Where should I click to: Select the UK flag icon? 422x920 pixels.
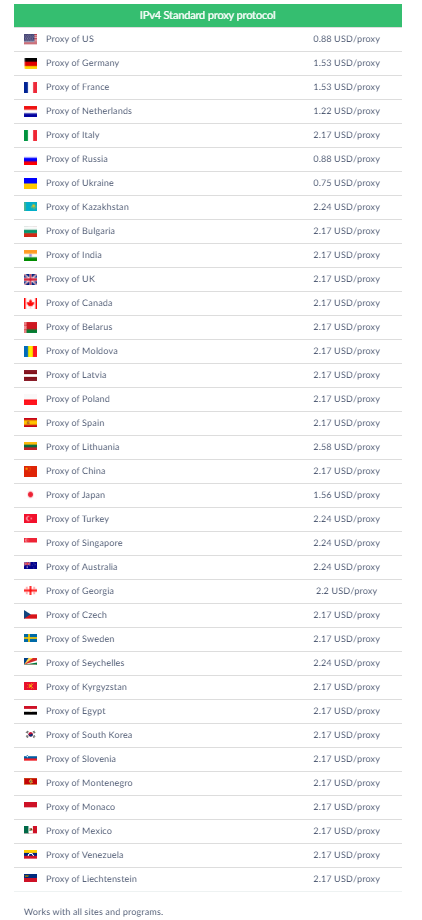[x=31, y=279]
